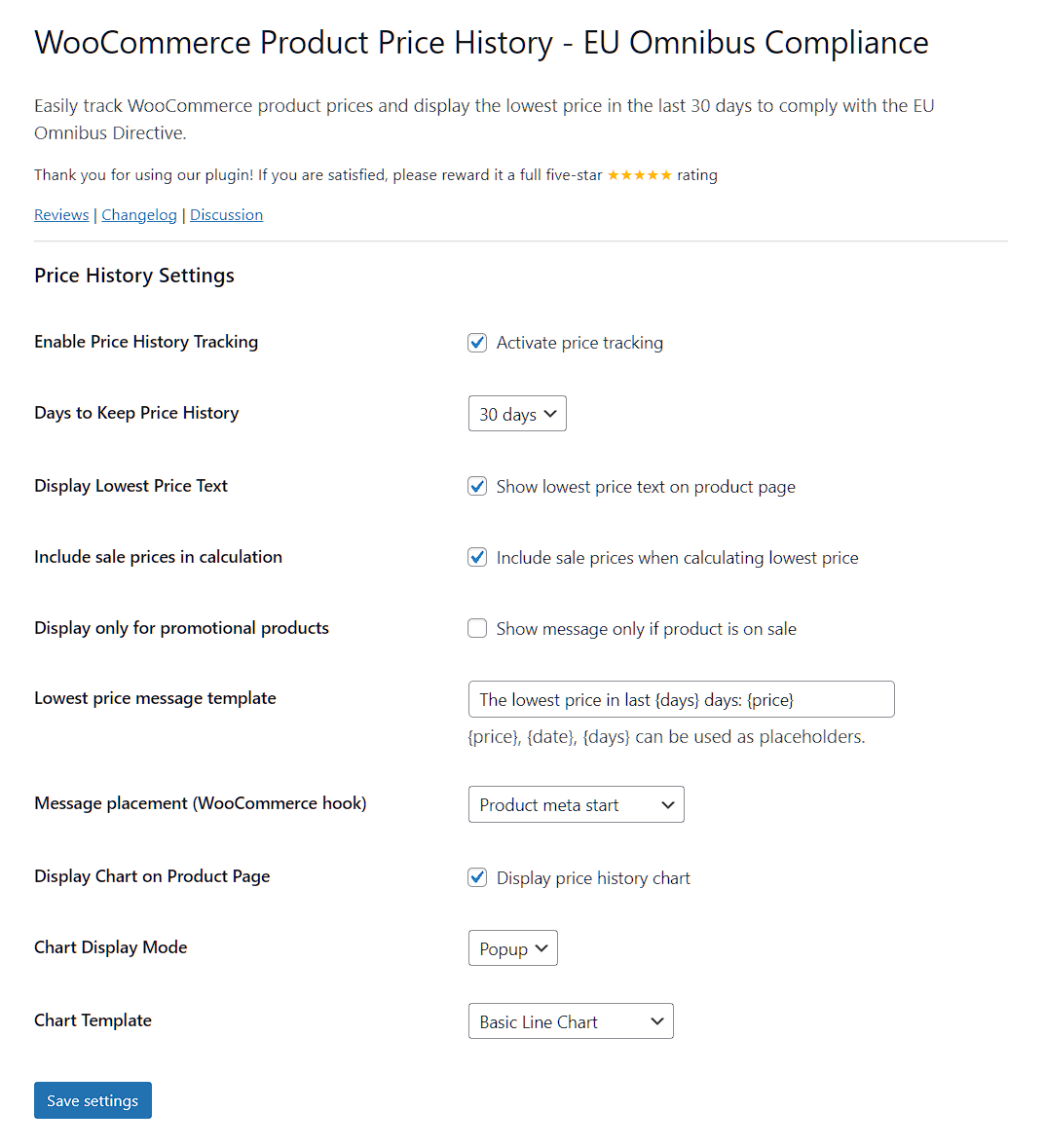This screenshot has height=1148, width=1045.
Task: Click the Save settings button
Action: click(93, 1101)
